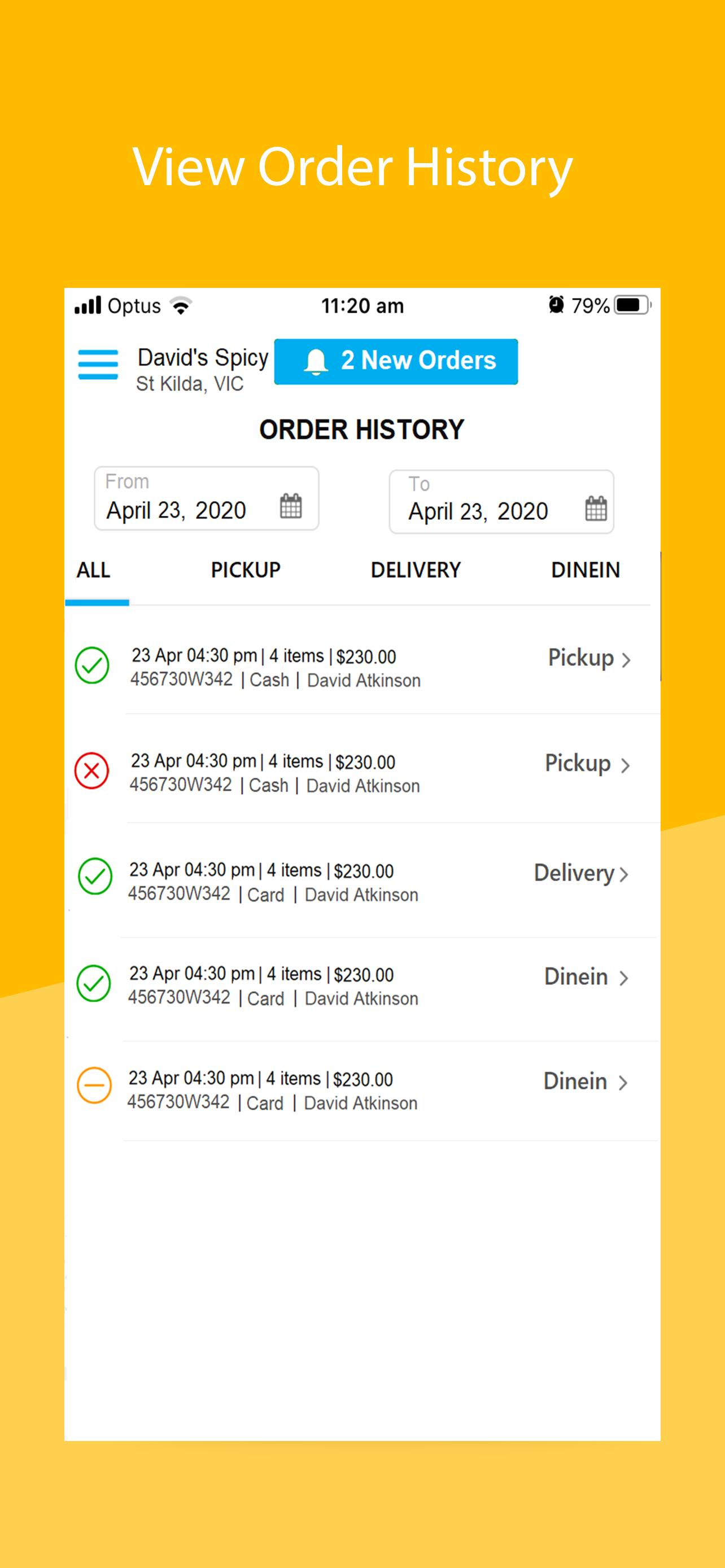This screenshot has width=725, height=1568.
Task: Tap red cancelled icon on second order
Action: click(x=91, y=770)
